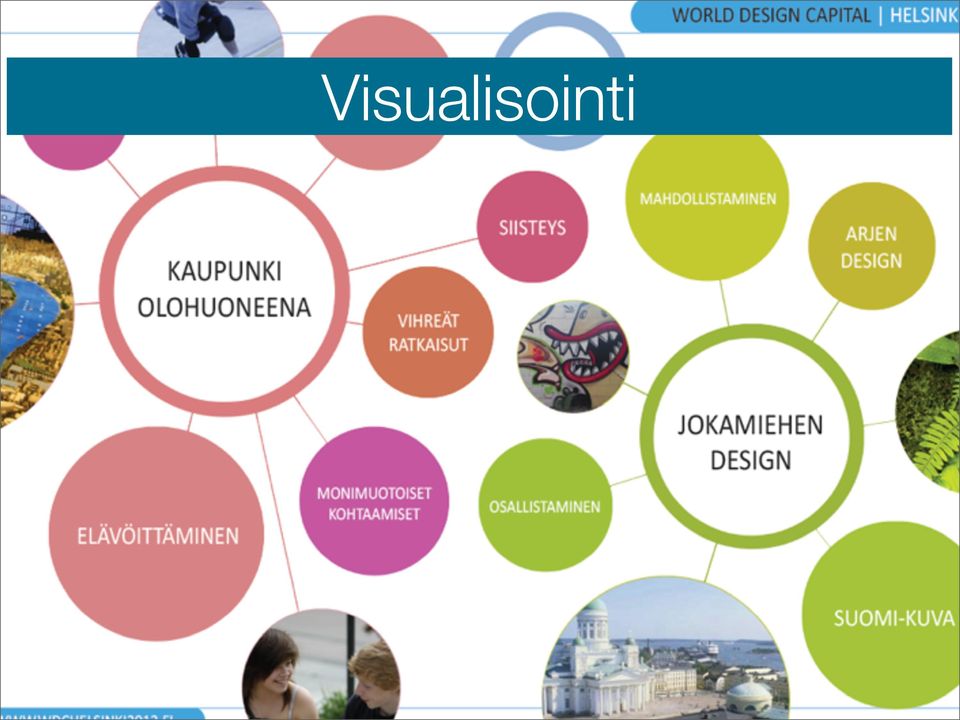Click the WORLD DESIGN CAPITAL header text
Image resolution: width=960 pixels, height=720 pixels.
[x=770, y=15]
